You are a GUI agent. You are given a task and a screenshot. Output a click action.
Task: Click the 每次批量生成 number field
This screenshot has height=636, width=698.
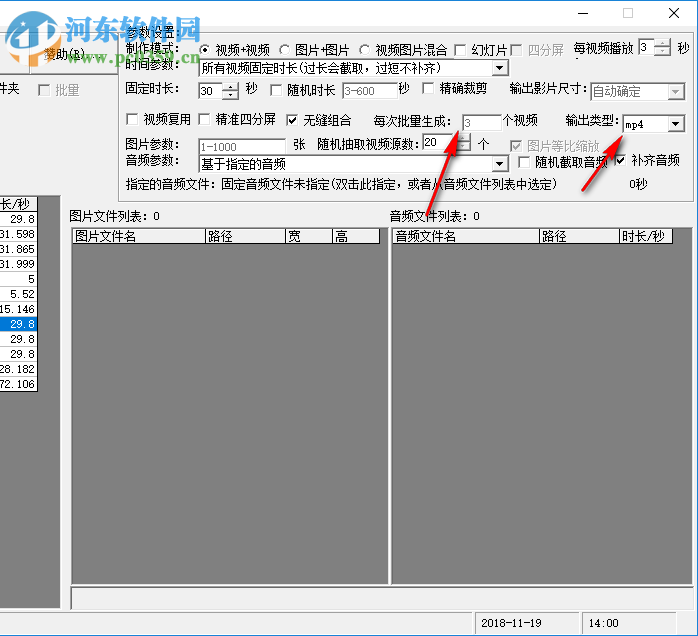pyautogui.click(x=482, y=123)
